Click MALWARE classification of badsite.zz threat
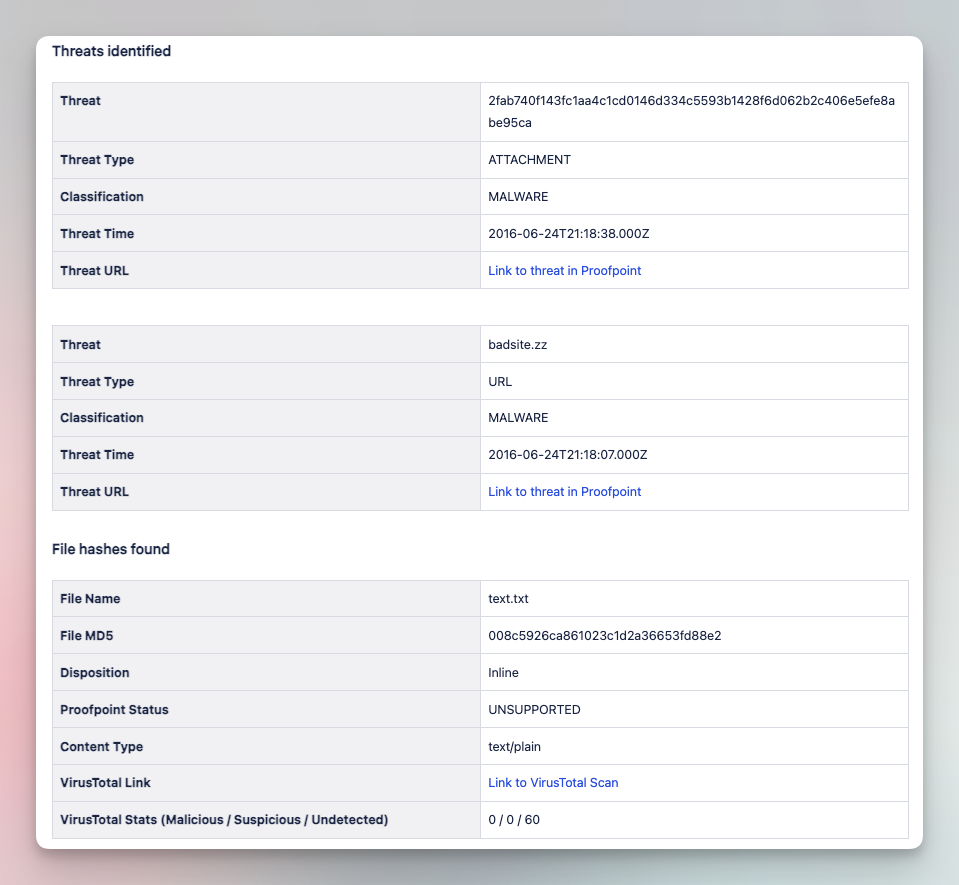The image size is (959, 885). pos(518,418)
